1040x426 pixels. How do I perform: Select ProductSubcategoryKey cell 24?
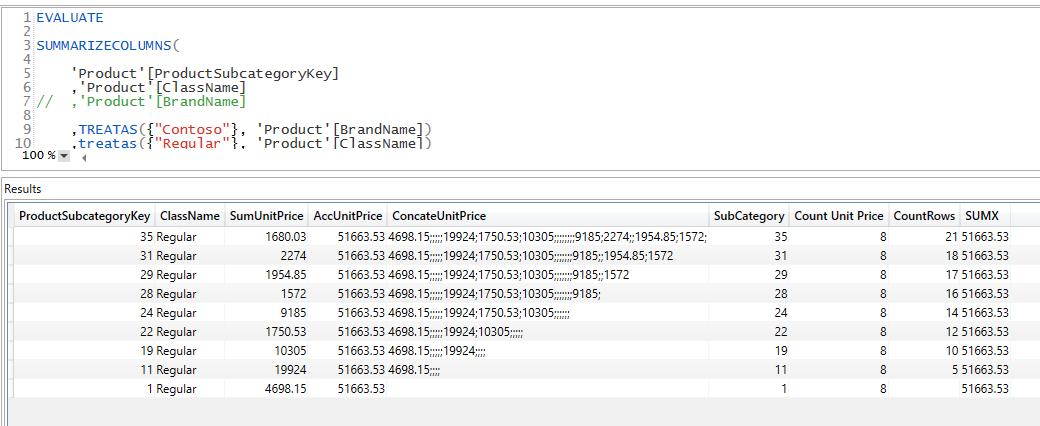coord(84,313)
